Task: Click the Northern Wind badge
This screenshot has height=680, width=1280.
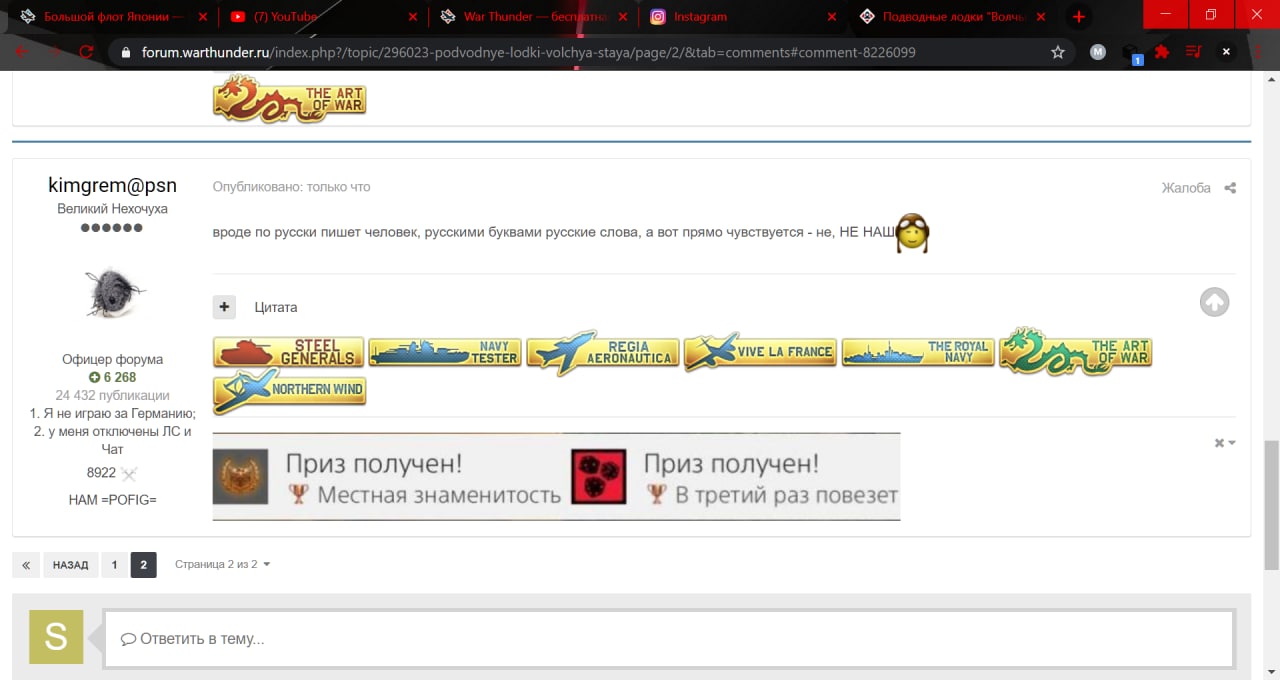Action: (x=289, y=391)
